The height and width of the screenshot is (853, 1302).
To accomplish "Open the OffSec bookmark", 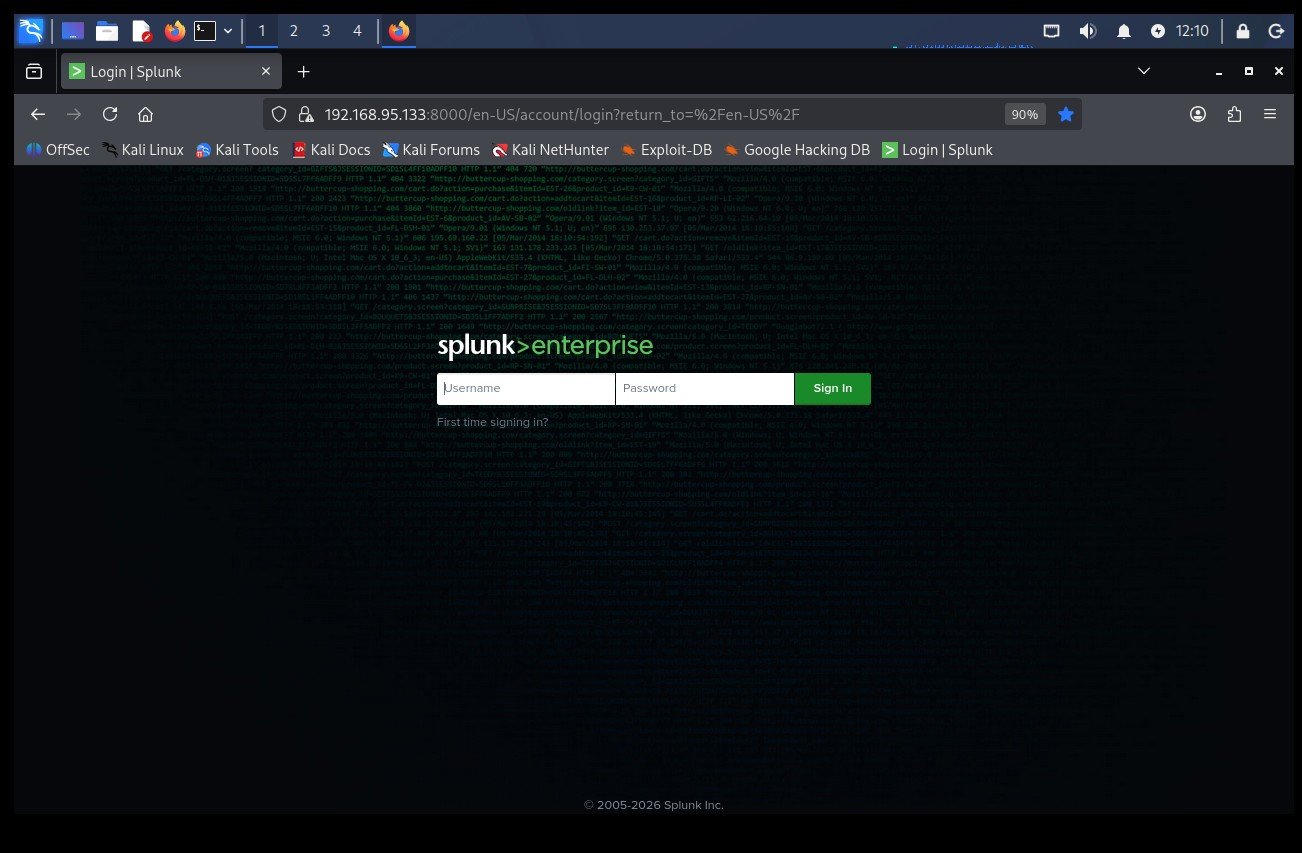I will click(58, 150).
